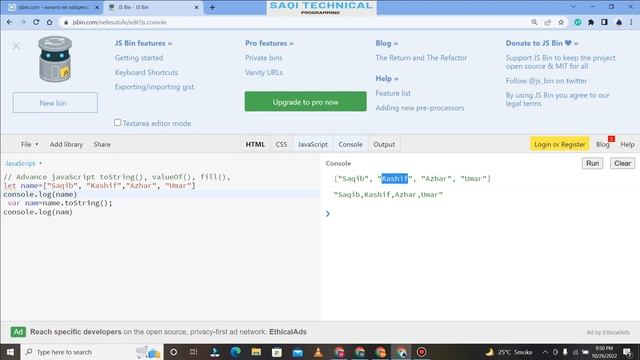
Task: Close the JS Bin welcome panel
Action: click(16, 46)
